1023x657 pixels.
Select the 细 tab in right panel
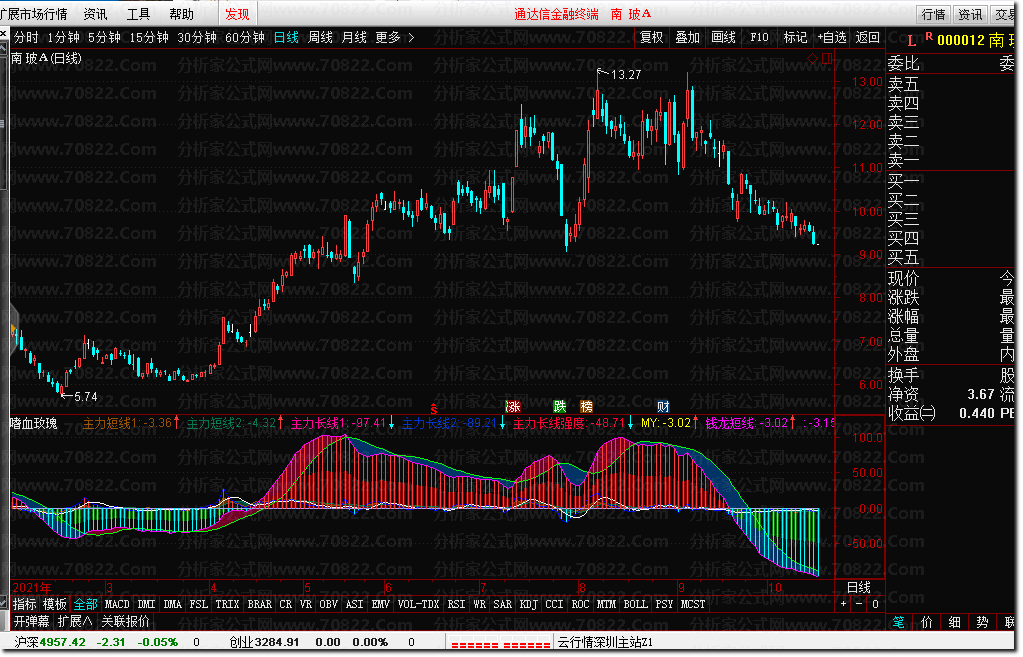pyautogui.click(x=954, y=622)
